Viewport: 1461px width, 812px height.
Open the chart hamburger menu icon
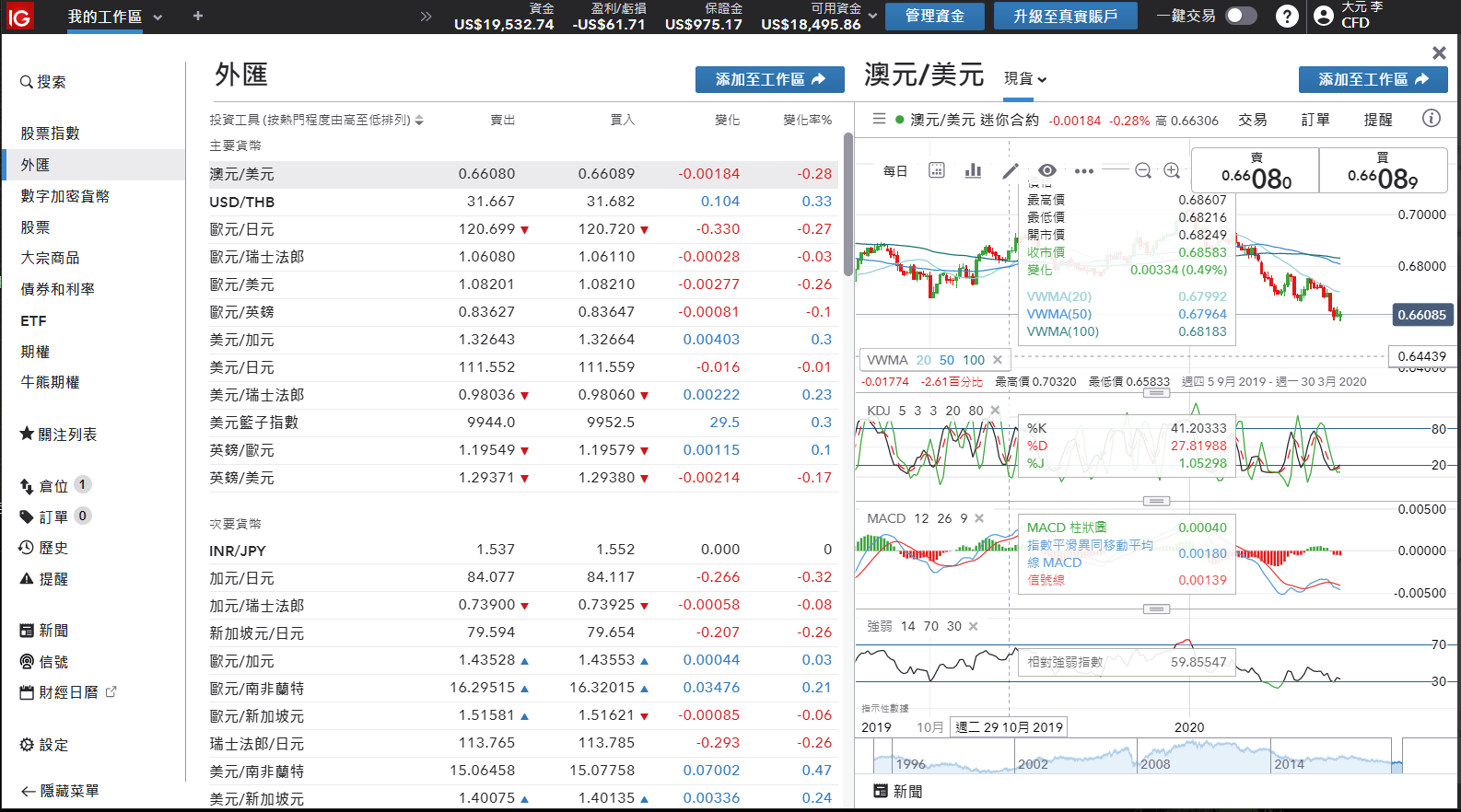(x=879, y=119)
